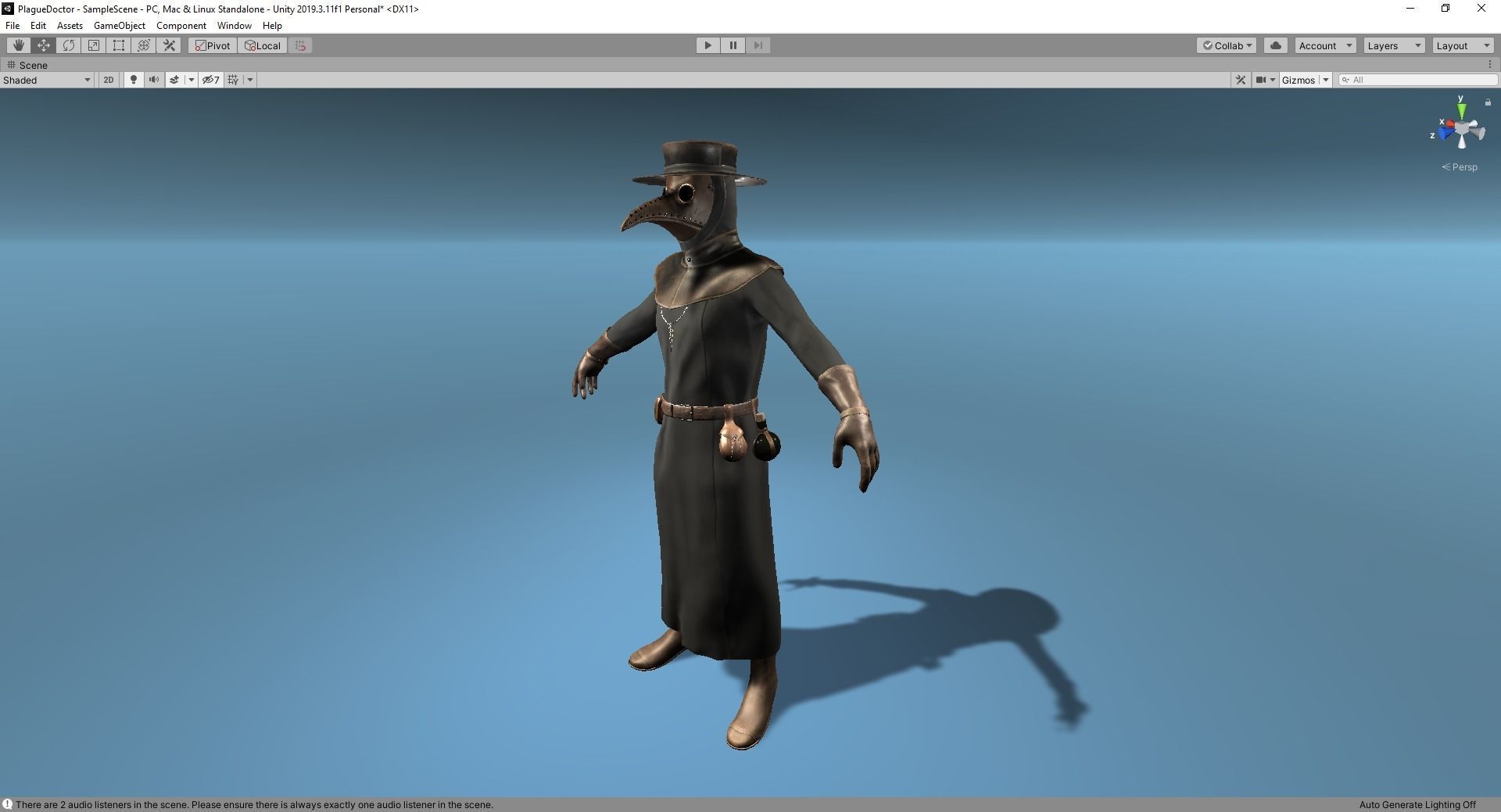This screenshot has width=1501, height=812.
Task: Toggle scene grid visibility
Action: pos(233,80)
